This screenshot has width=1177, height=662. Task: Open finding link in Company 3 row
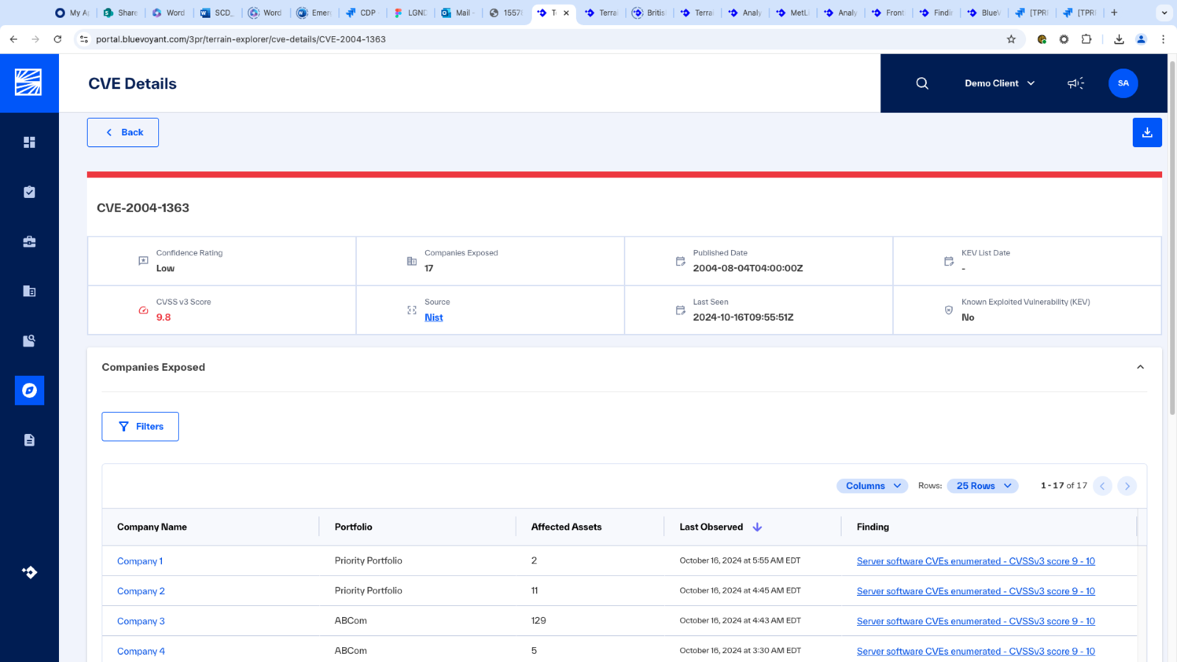pos(975,621)
